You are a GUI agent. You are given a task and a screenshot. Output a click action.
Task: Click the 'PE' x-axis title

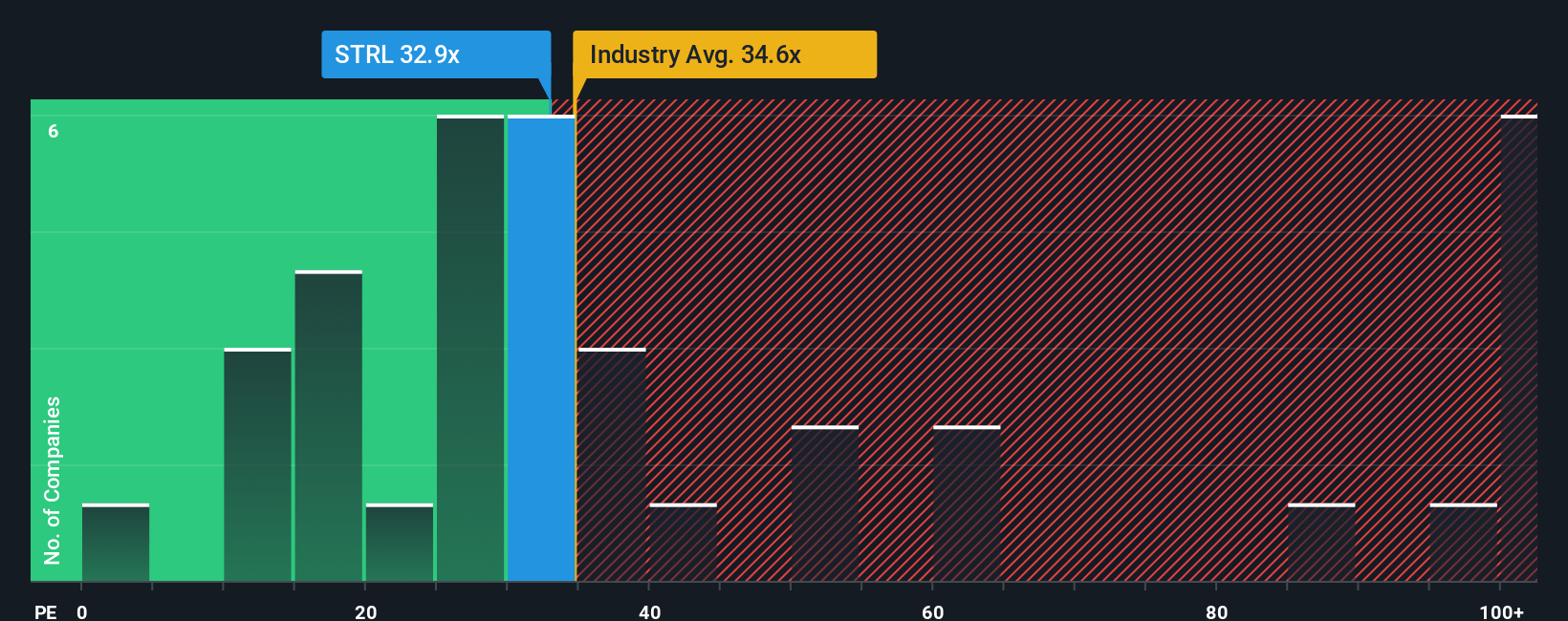click(46, 612)
